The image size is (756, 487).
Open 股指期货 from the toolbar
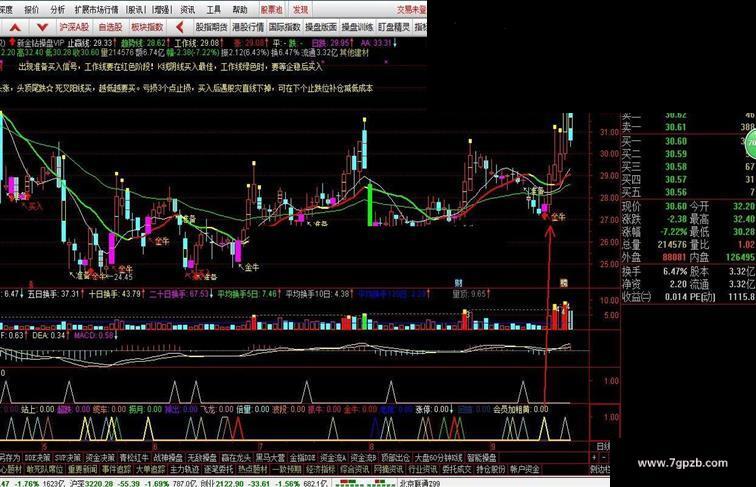(211, 27)
